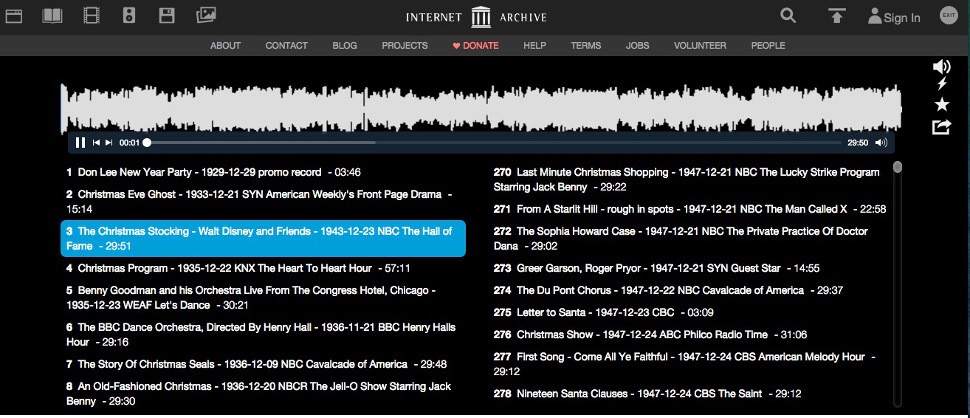
Task: Click the playlist vertical scrollbar
Action: (x=898, y=284)
